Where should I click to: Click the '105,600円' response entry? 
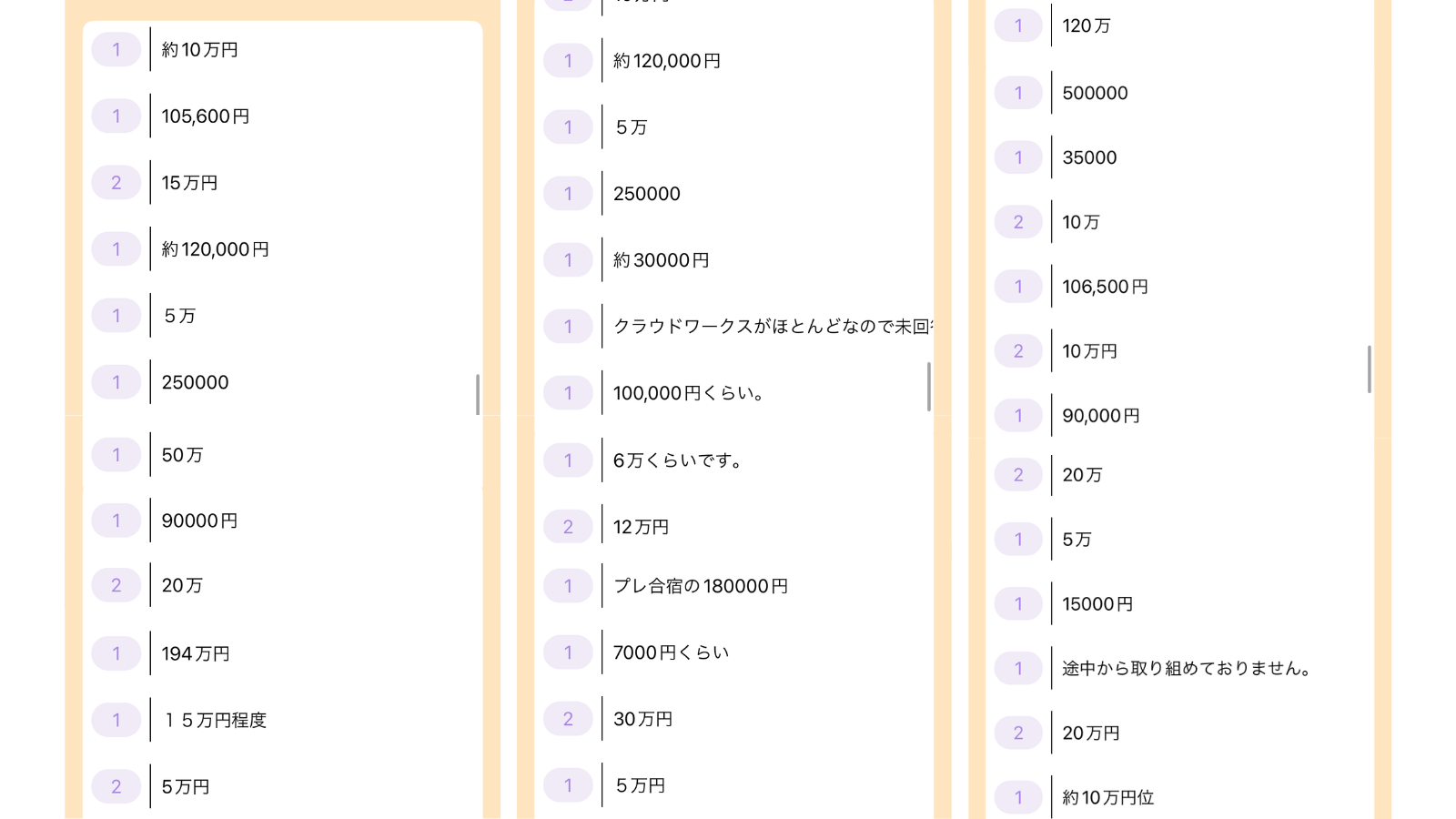(206, 116)
